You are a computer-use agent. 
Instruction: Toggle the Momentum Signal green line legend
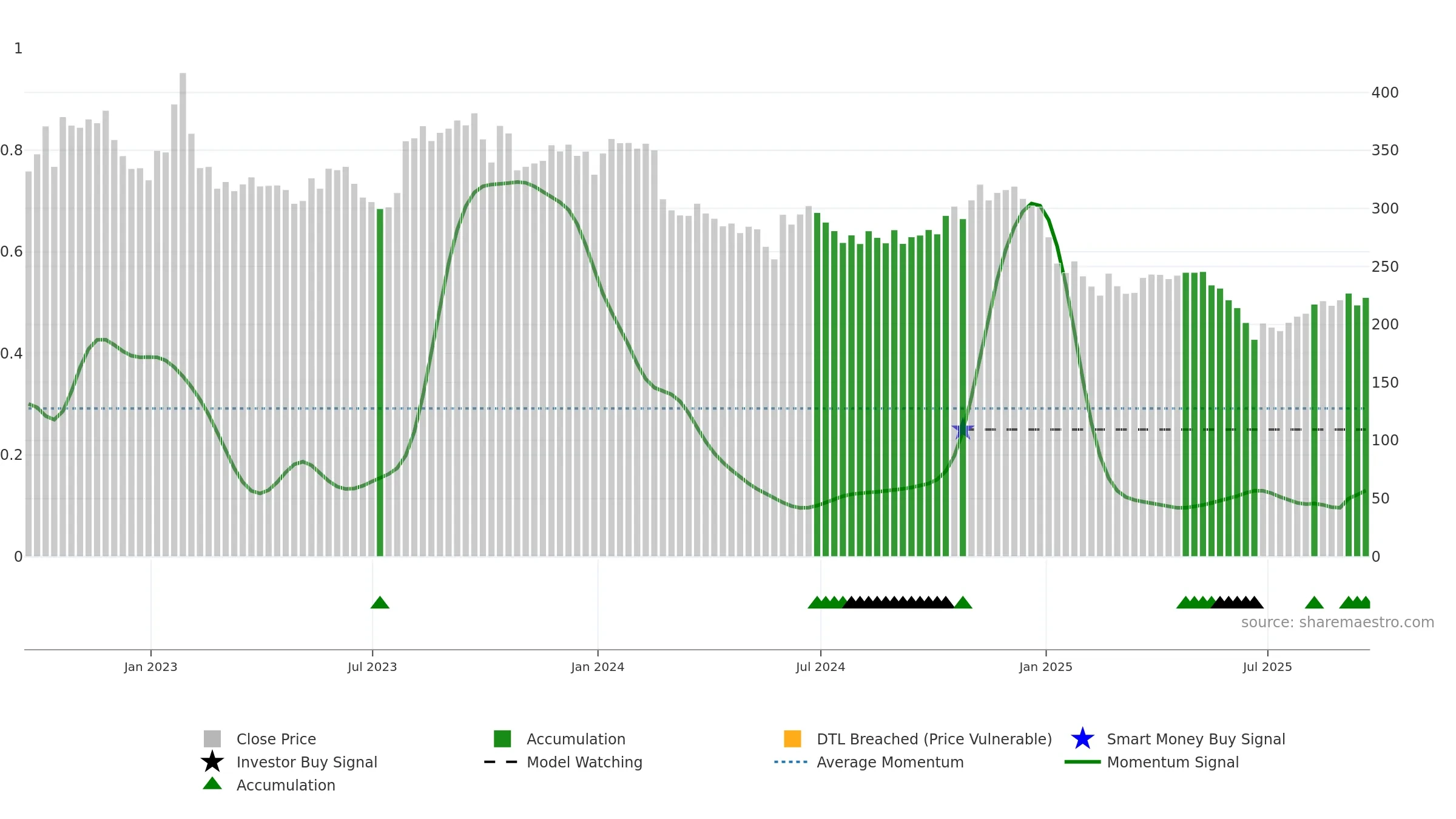(1082, 762)
